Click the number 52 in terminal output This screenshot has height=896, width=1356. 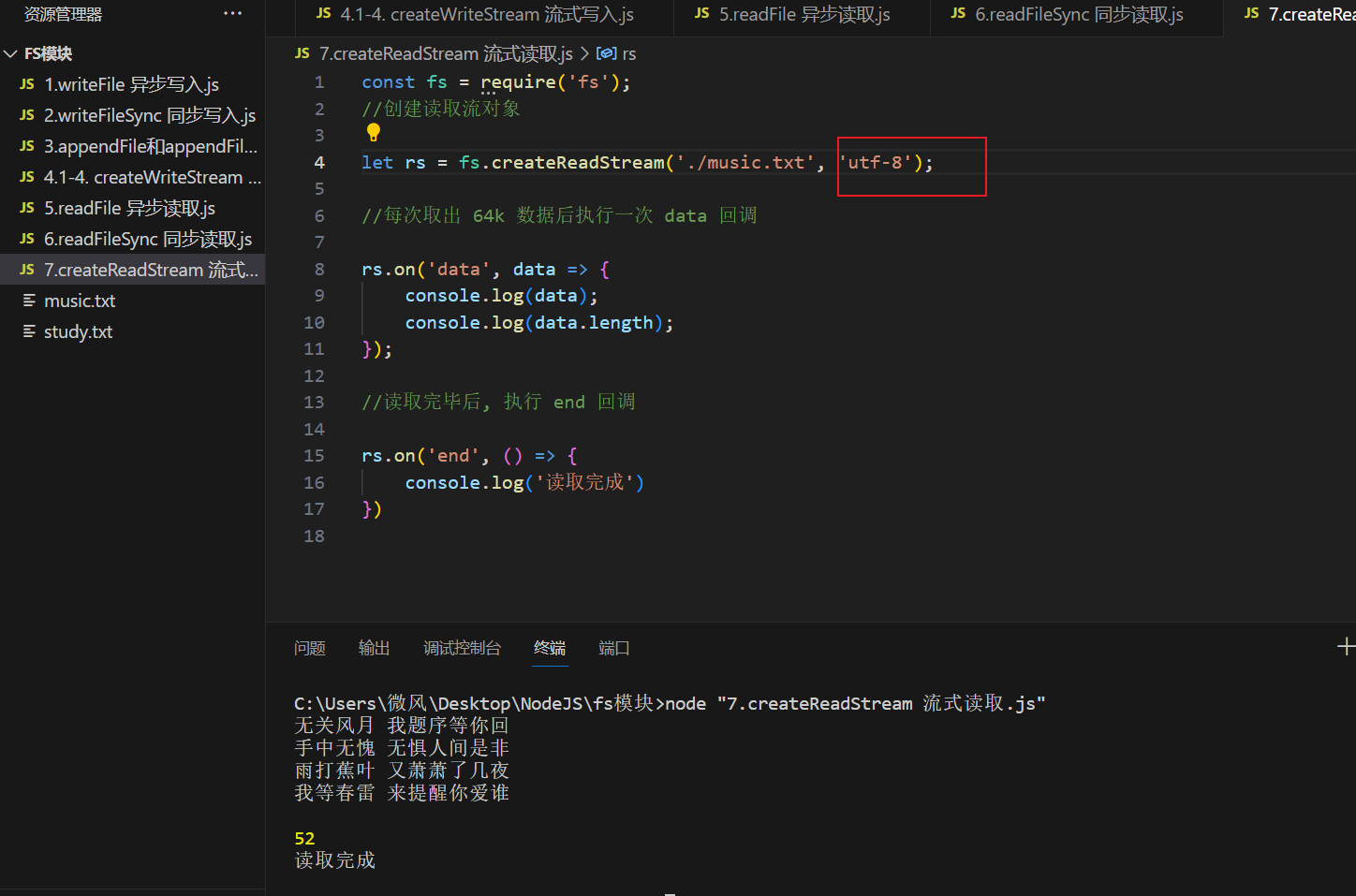click(304, 839)
